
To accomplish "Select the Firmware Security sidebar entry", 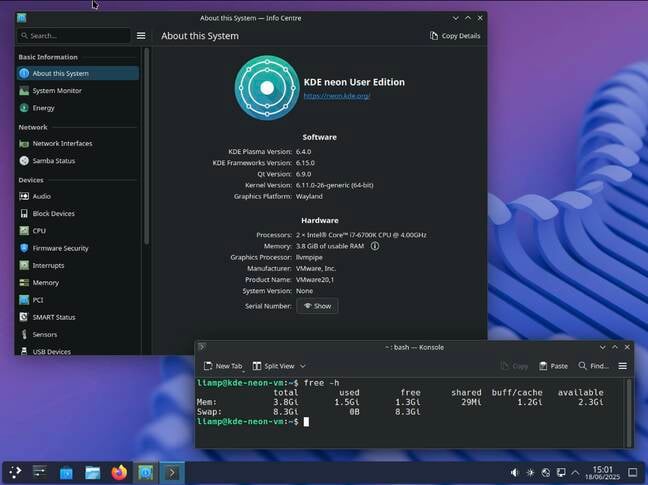I will click(x=78, y=248).
